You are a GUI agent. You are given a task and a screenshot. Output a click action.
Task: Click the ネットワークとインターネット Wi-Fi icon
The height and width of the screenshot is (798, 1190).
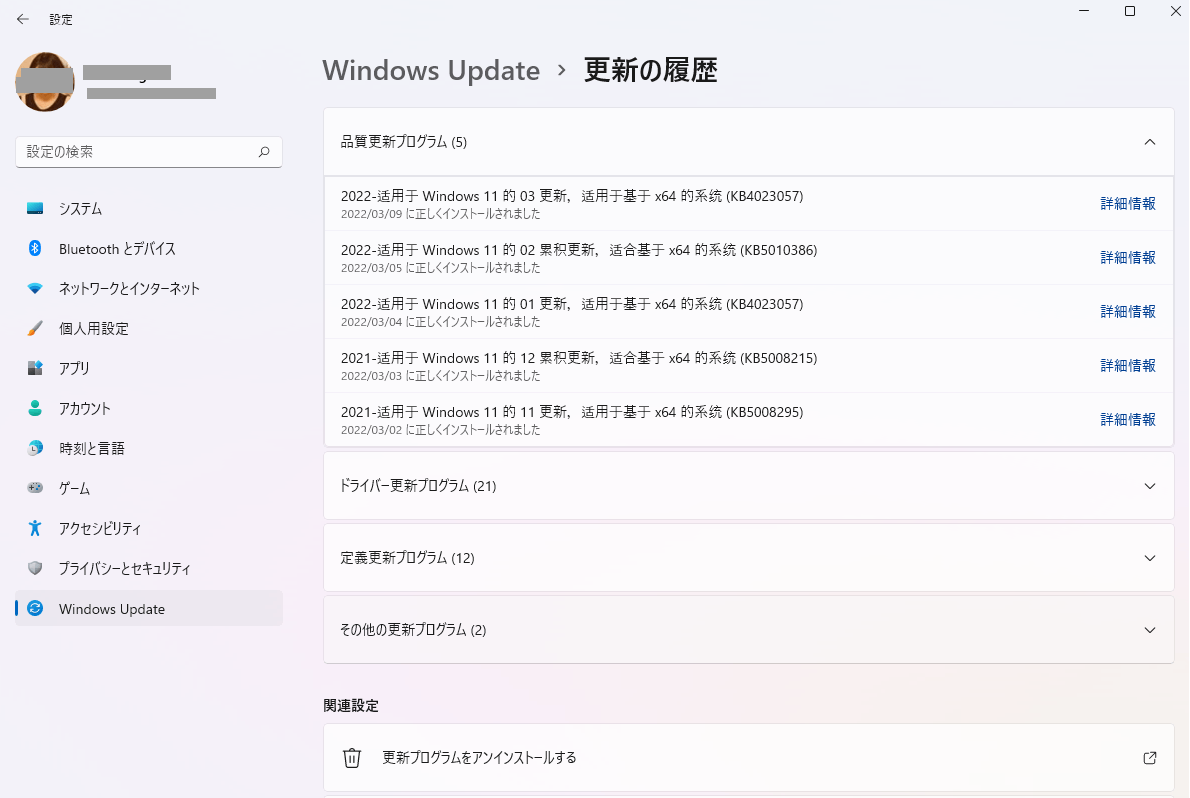click(x=35, y=289)
